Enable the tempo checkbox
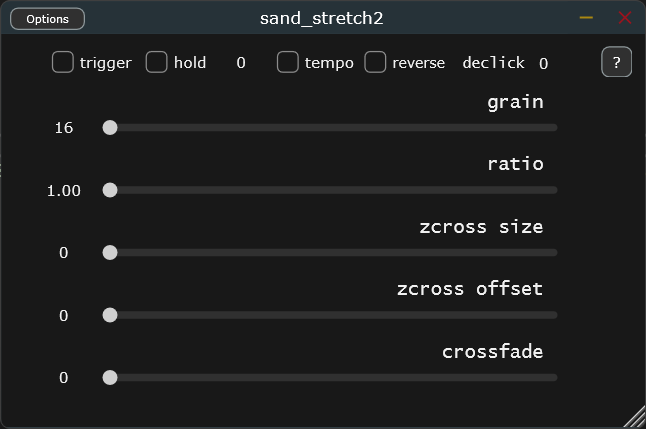This screenshot has height=429, width=646. point(288,62)
